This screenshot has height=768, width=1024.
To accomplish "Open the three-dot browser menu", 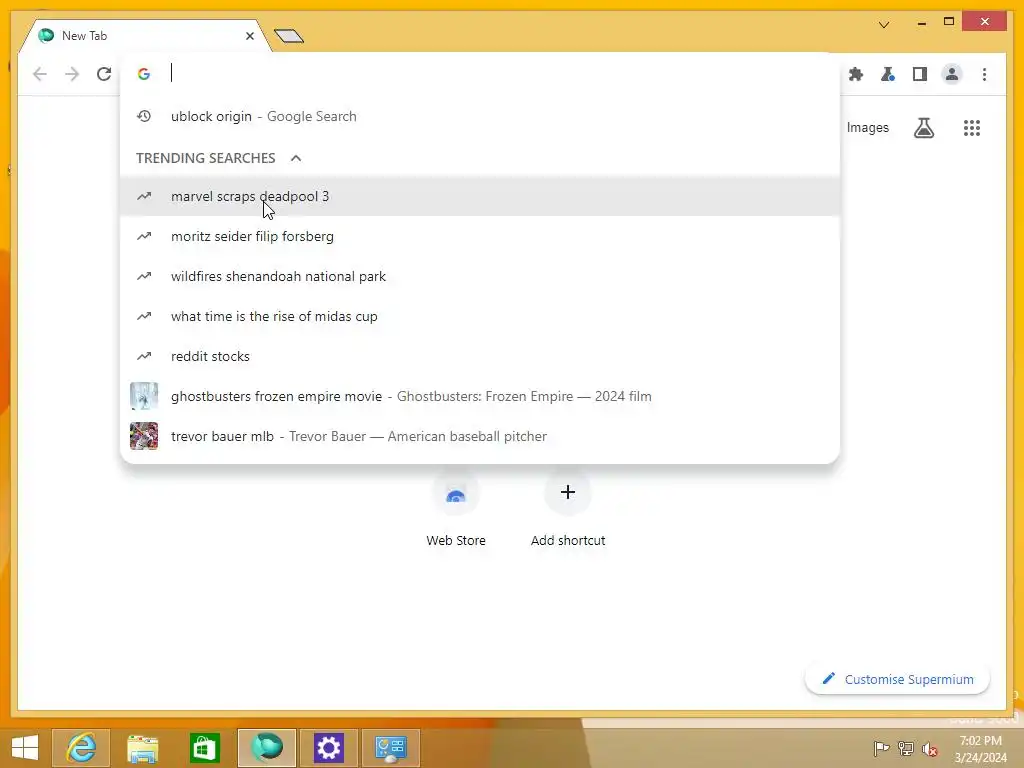I will pos(984,74).
